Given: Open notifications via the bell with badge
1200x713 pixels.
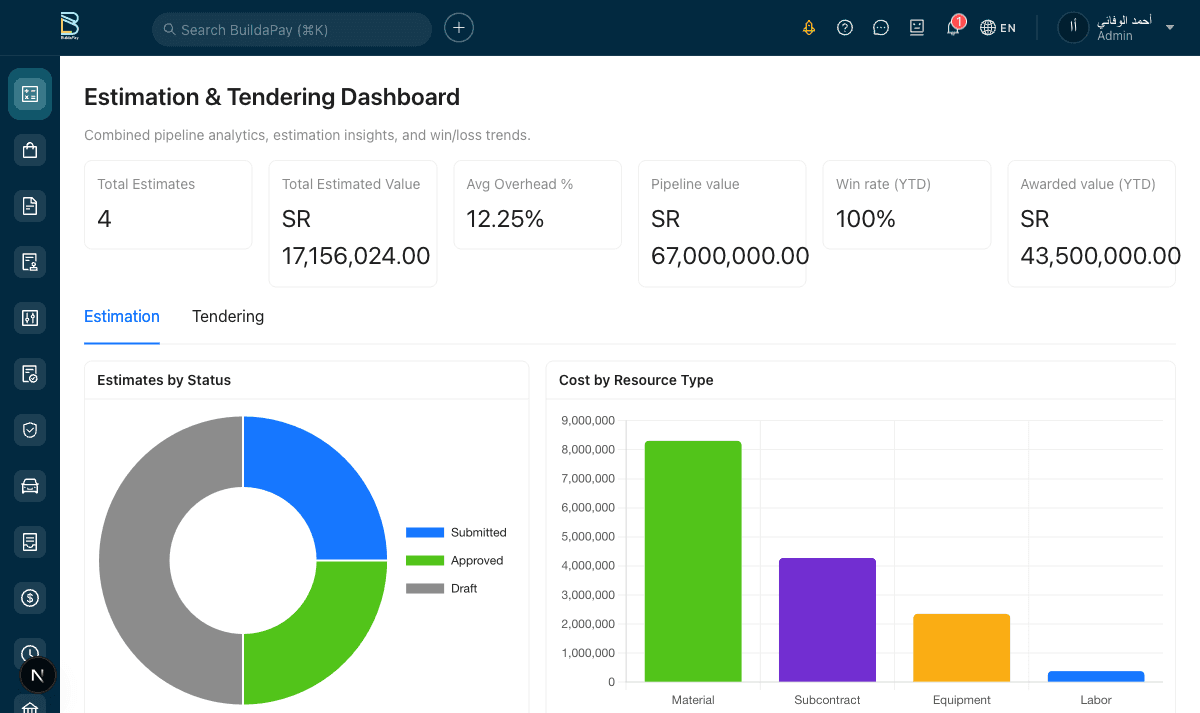Looking at the screenshot, I should (953, 27).
